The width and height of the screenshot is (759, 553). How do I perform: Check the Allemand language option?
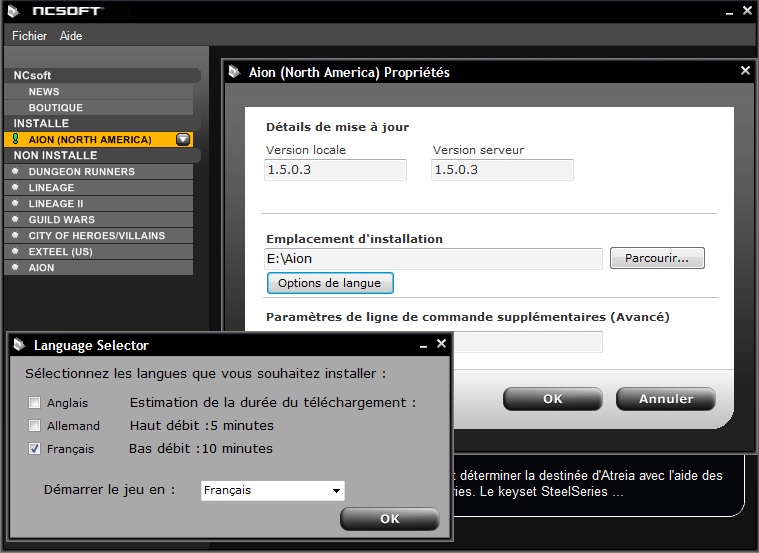pos(35,426)
